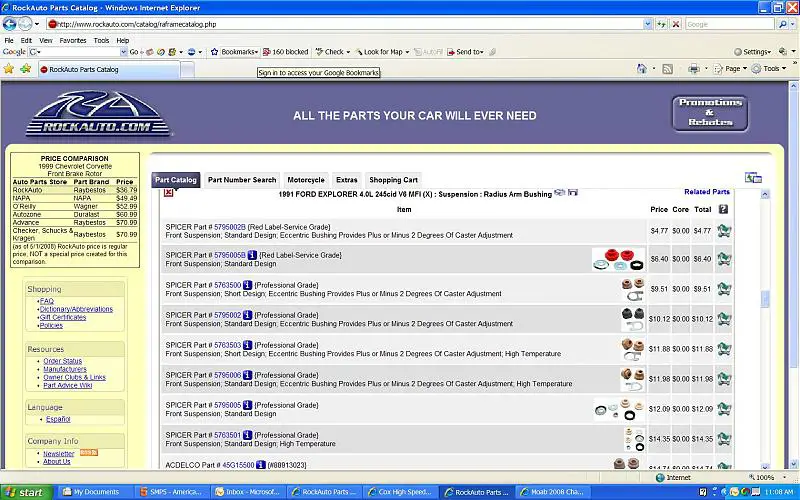The width and height of the screenshot is (800, 500).
Task: Click the Stop loading red X icon
Action: [x=676, y=24]
